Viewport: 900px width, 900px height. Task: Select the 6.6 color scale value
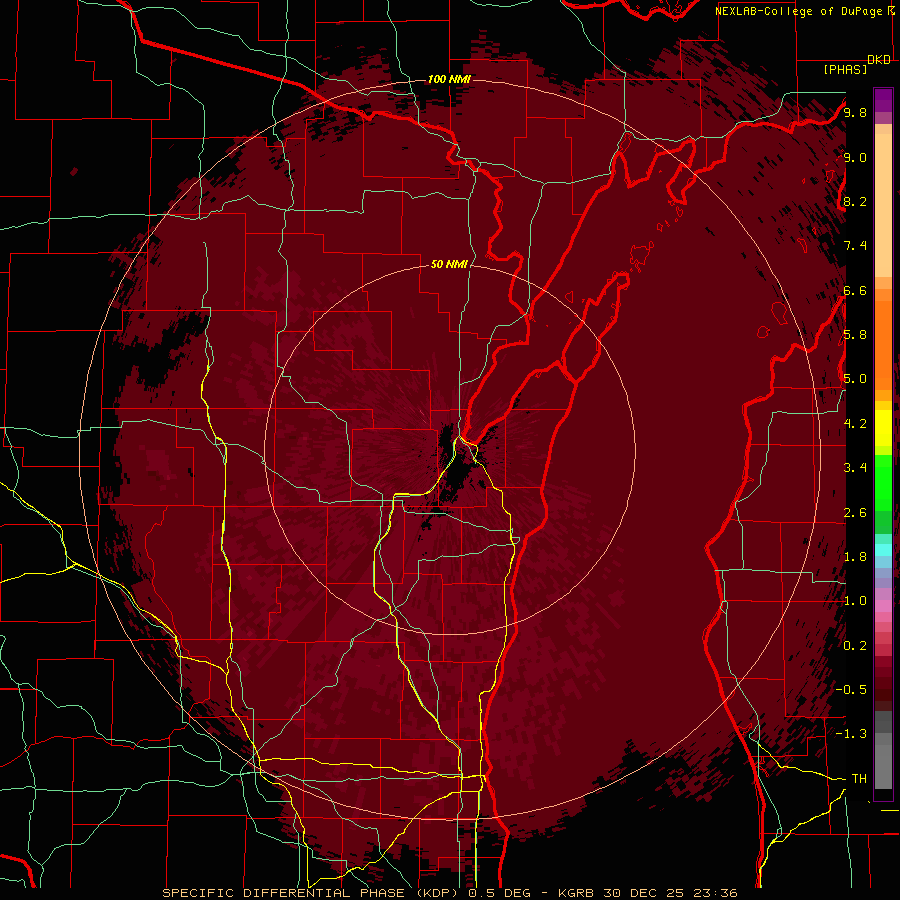coord(855,290)
